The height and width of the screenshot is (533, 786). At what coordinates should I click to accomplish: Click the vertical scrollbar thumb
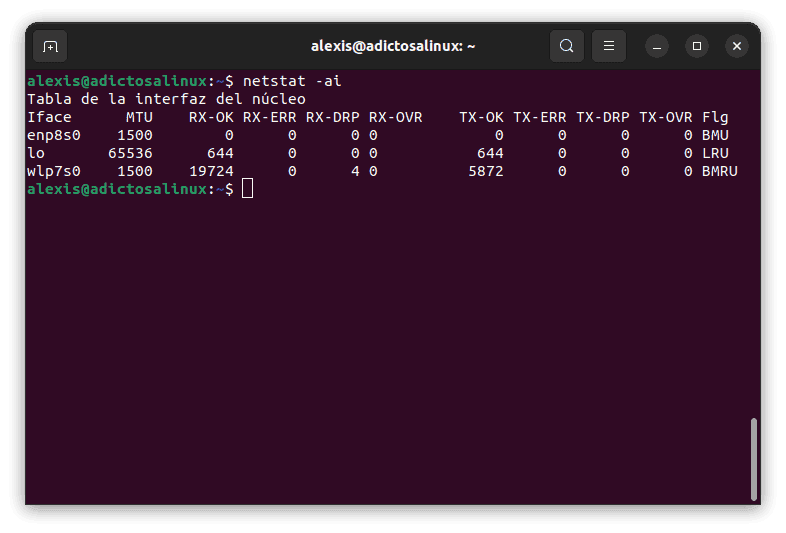tap(753, 459)
